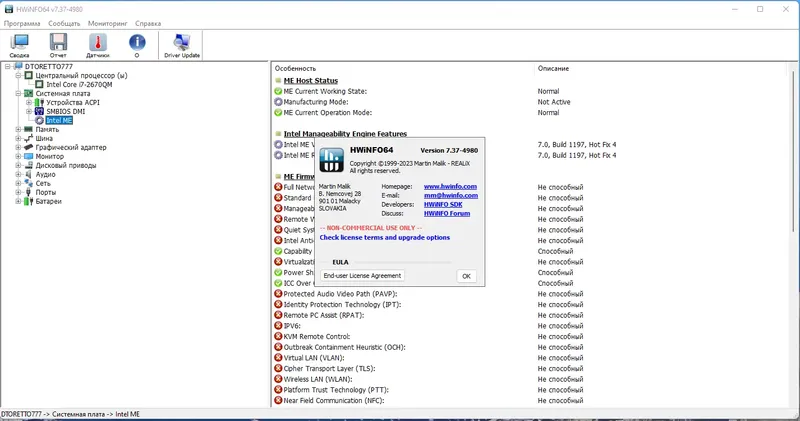The height and width of the screenshot is (421, 800).
Task: Click the green check beside ME Current Working State
Action: (x=278, y=91)
